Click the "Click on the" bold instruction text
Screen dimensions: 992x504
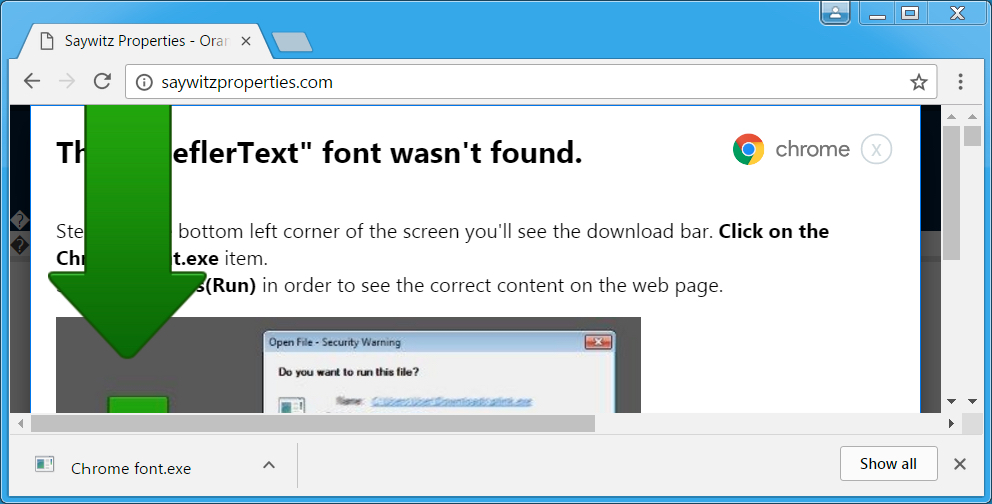pos(774,231)
